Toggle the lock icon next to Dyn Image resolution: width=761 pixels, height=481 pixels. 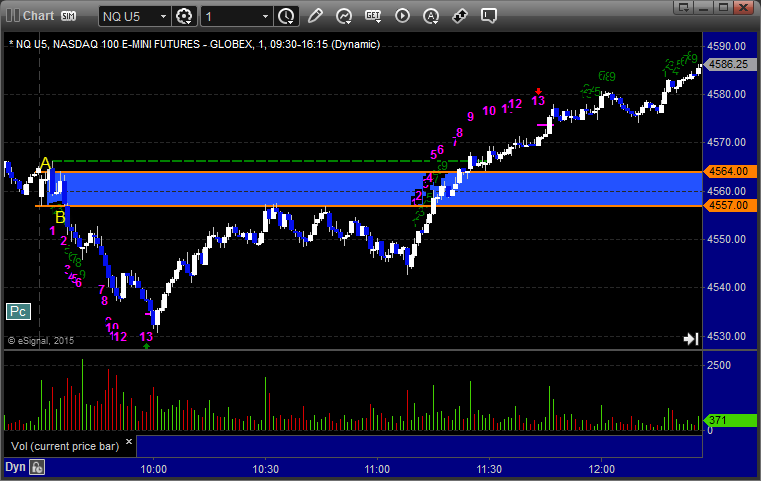(37, 467)
